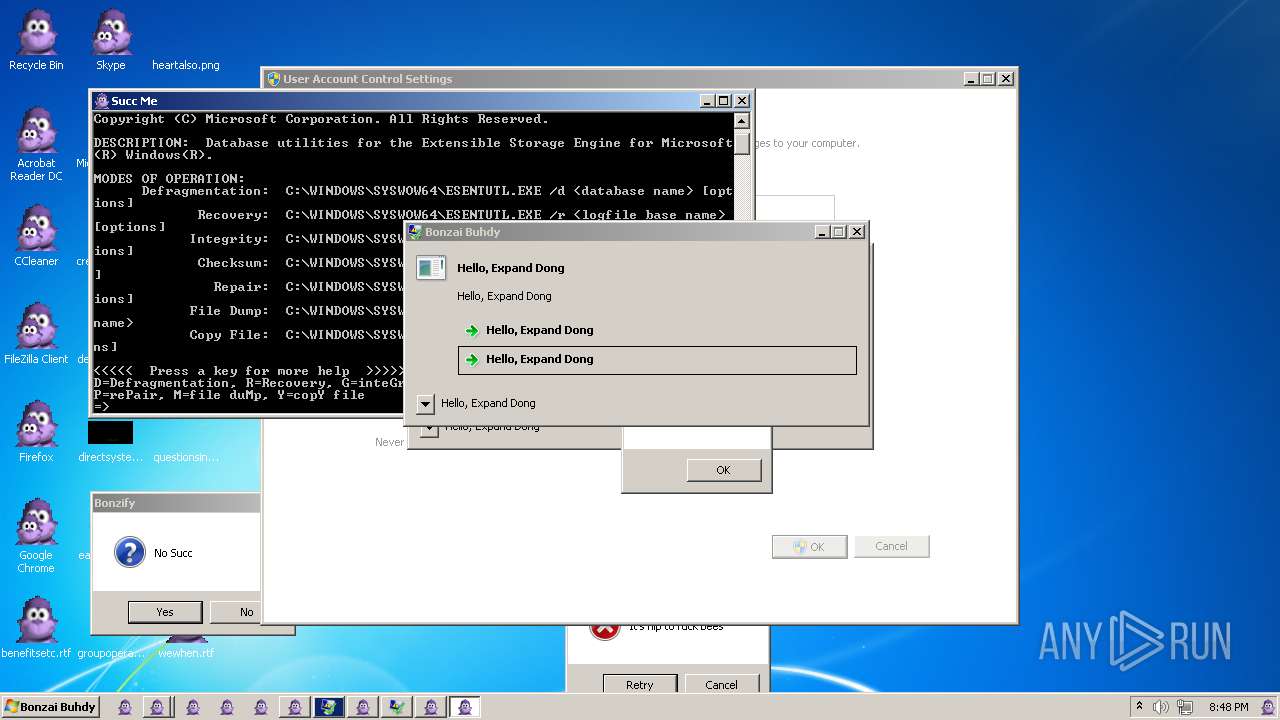This screenshot has width=1280, height=720.
Task: Click OK in the small message box
Action: pos(723,470)
